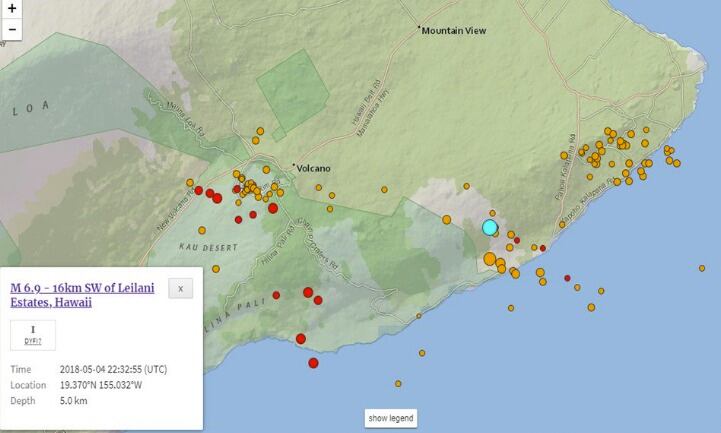The image size is (721, 433).
Task: Select the isolated orange marker east of Volcano
Action: click(384, 188)
